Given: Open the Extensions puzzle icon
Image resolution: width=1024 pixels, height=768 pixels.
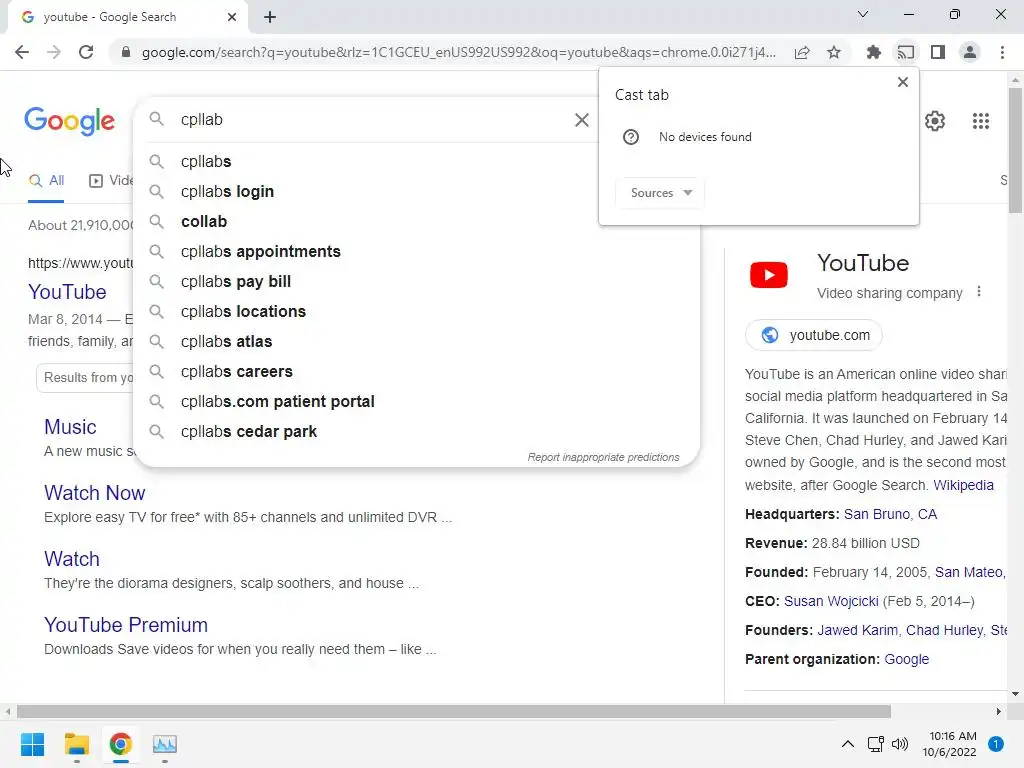Looking at the screenshot, I should pos(873,52).
